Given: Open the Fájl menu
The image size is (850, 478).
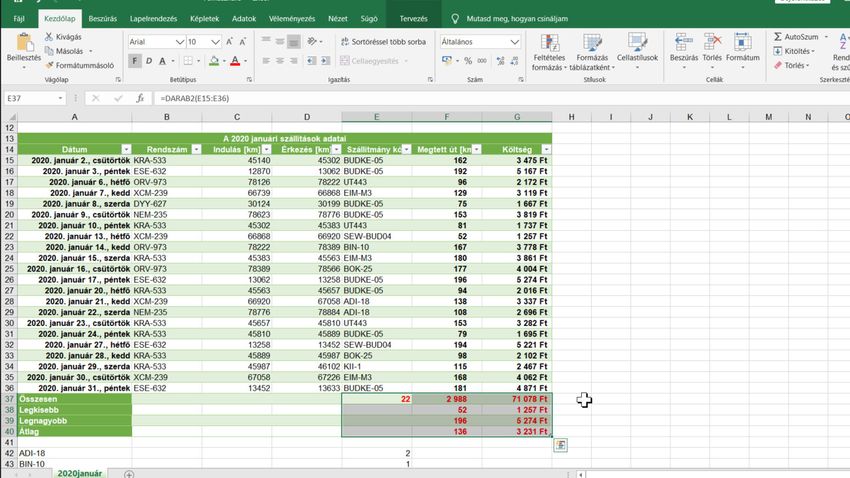Looking at the screenshot, I should [x=19, y=18].
